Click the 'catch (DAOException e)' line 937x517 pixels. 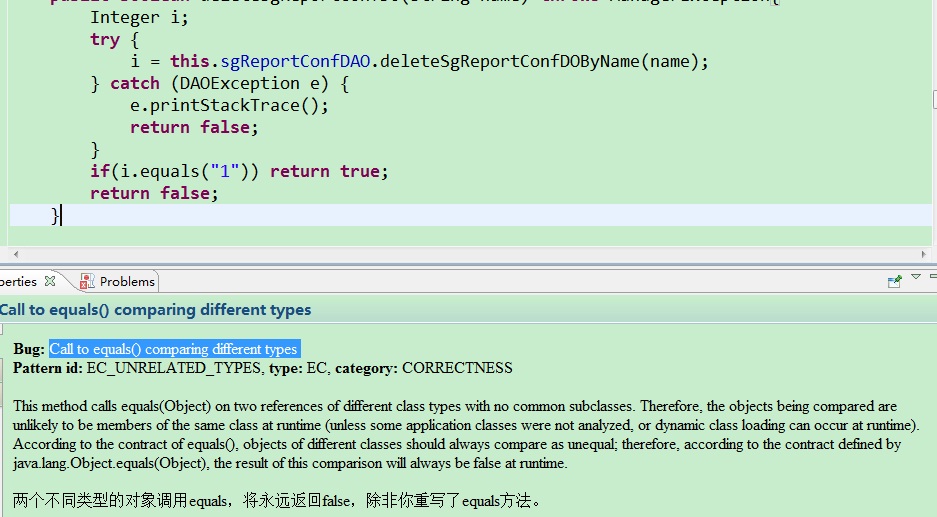[219, 84]
